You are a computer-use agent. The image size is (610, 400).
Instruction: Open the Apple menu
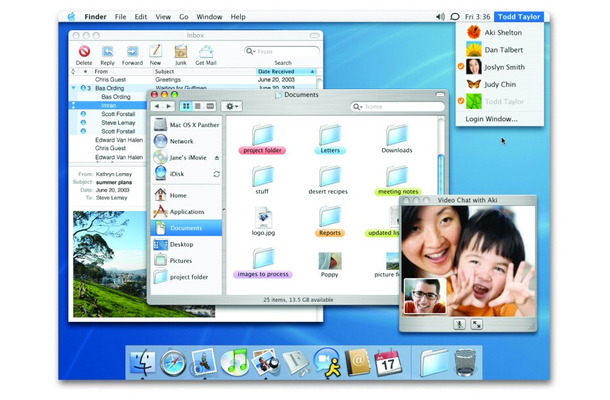[72, 17]
